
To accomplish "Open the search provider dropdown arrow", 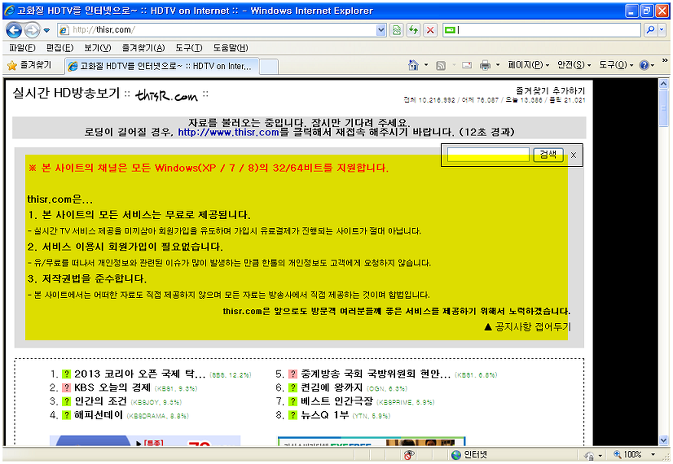I will pos(662,30).
